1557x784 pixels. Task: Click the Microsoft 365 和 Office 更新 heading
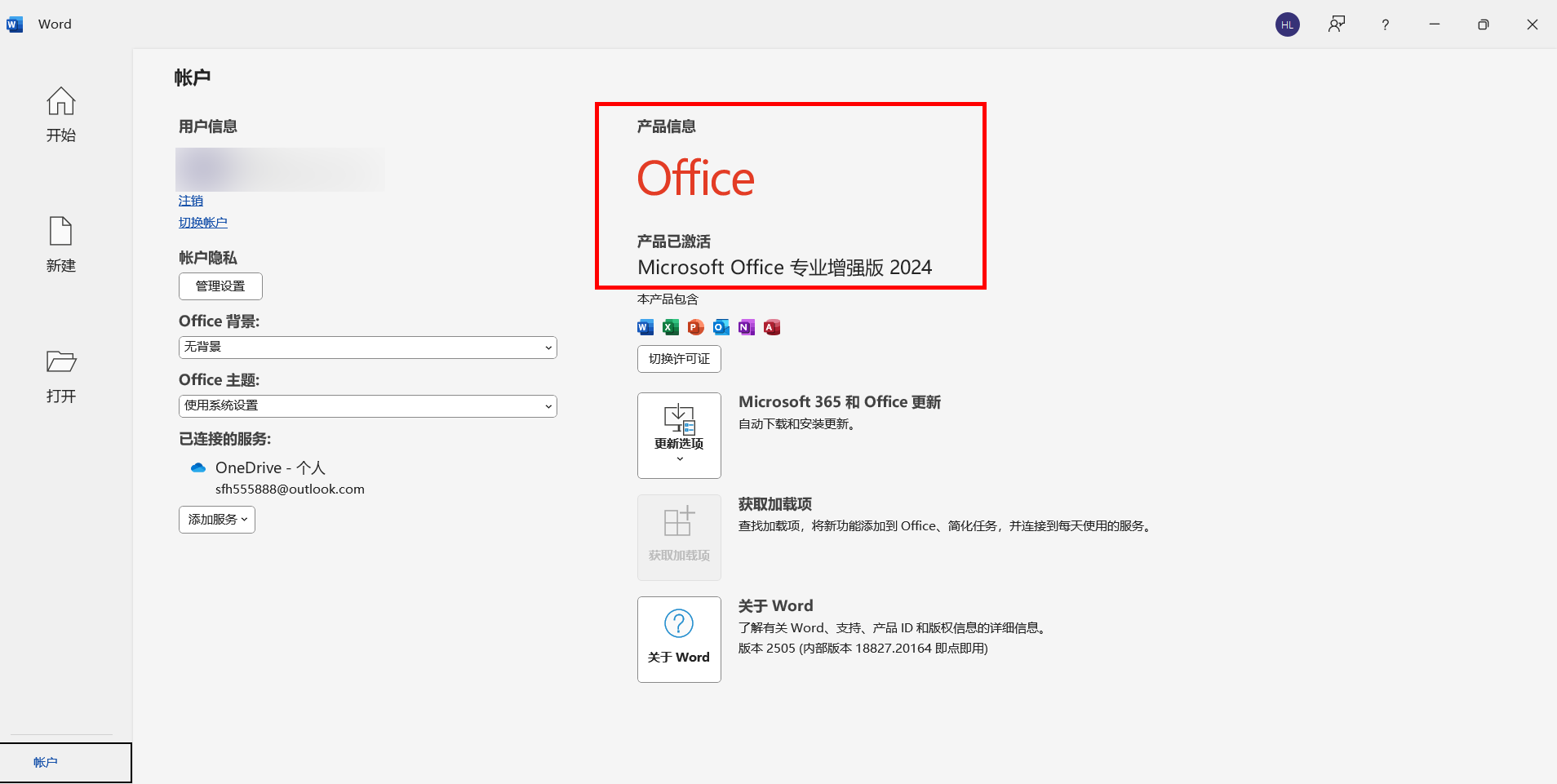coord(840,402)
